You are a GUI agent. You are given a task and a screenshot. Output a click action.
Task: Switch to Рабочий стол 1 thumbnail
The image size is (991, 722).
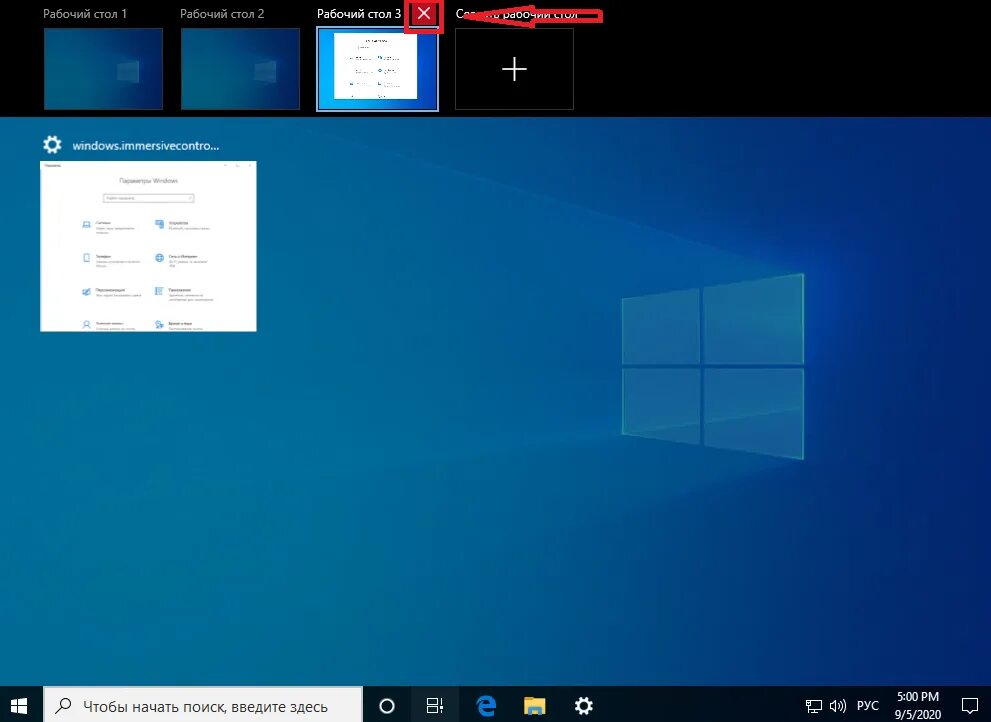coord(103,69)
